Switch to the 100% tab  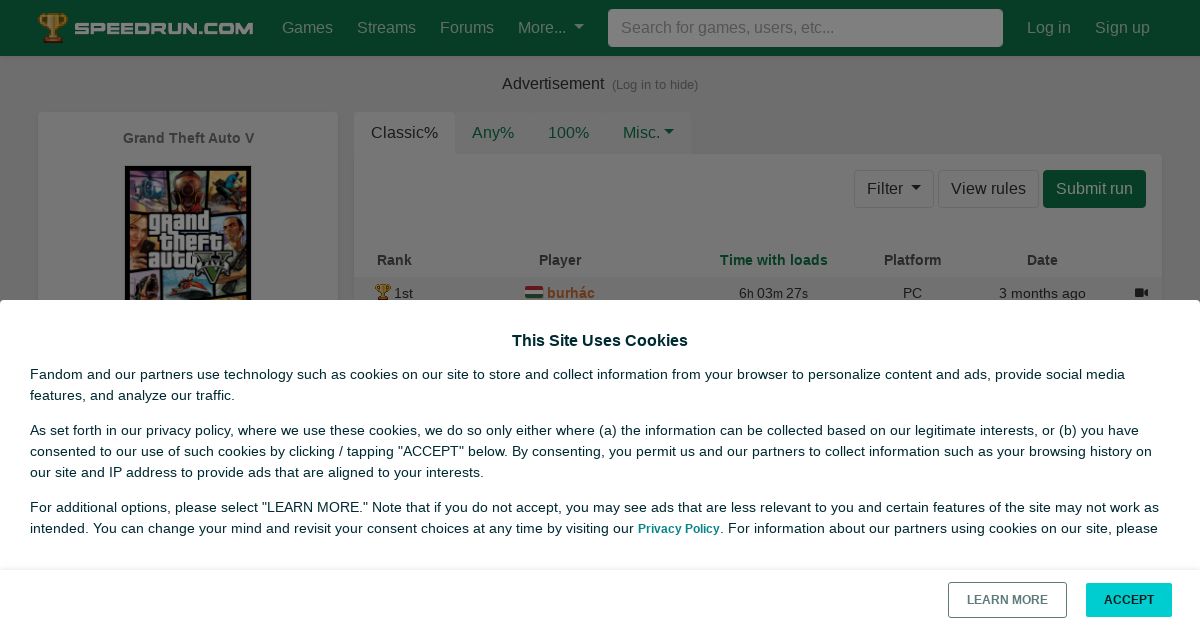tap(568, 133)
